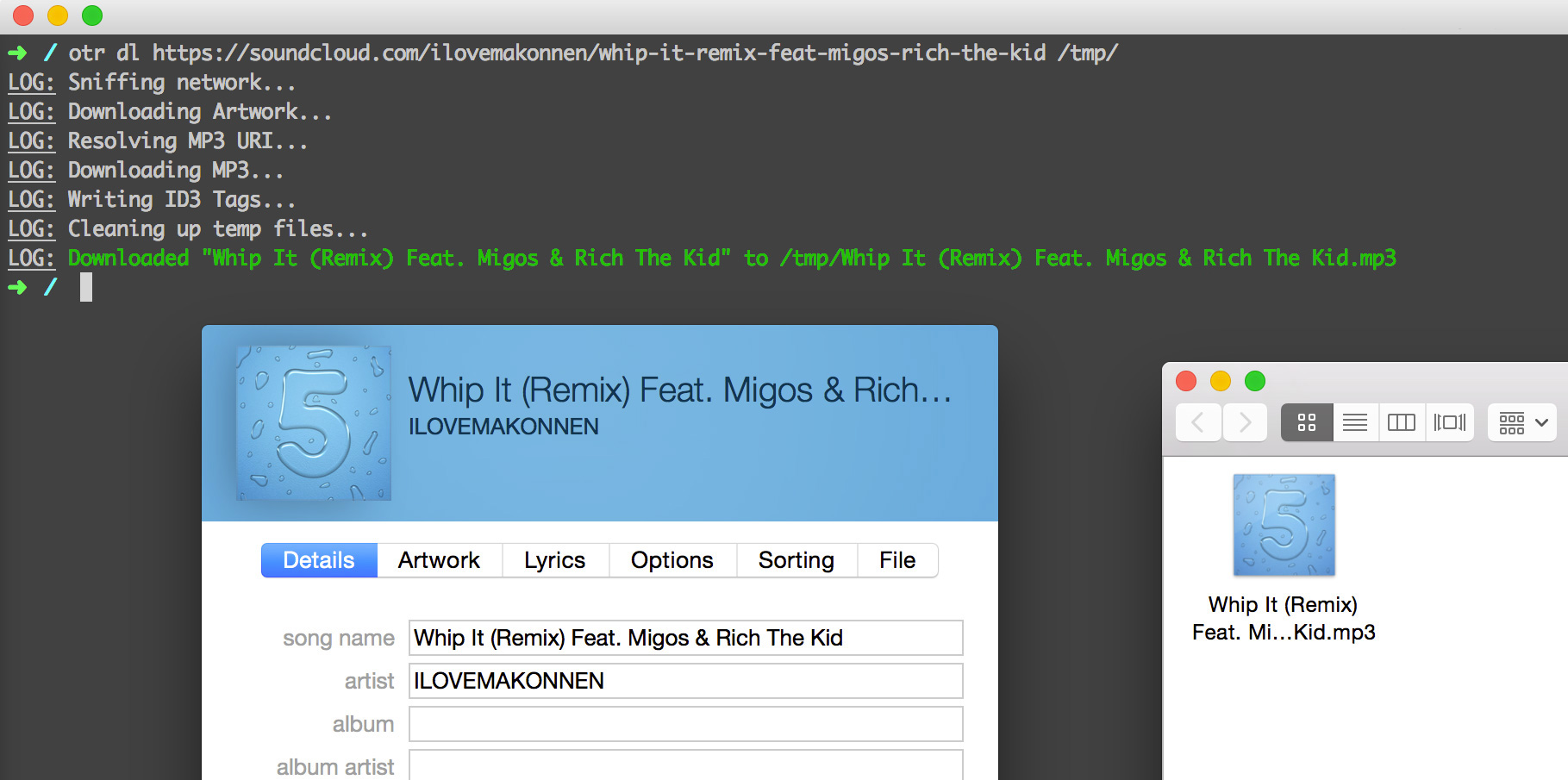Click ILOVEMAKONNEN artist name in header

click(503, 427)
